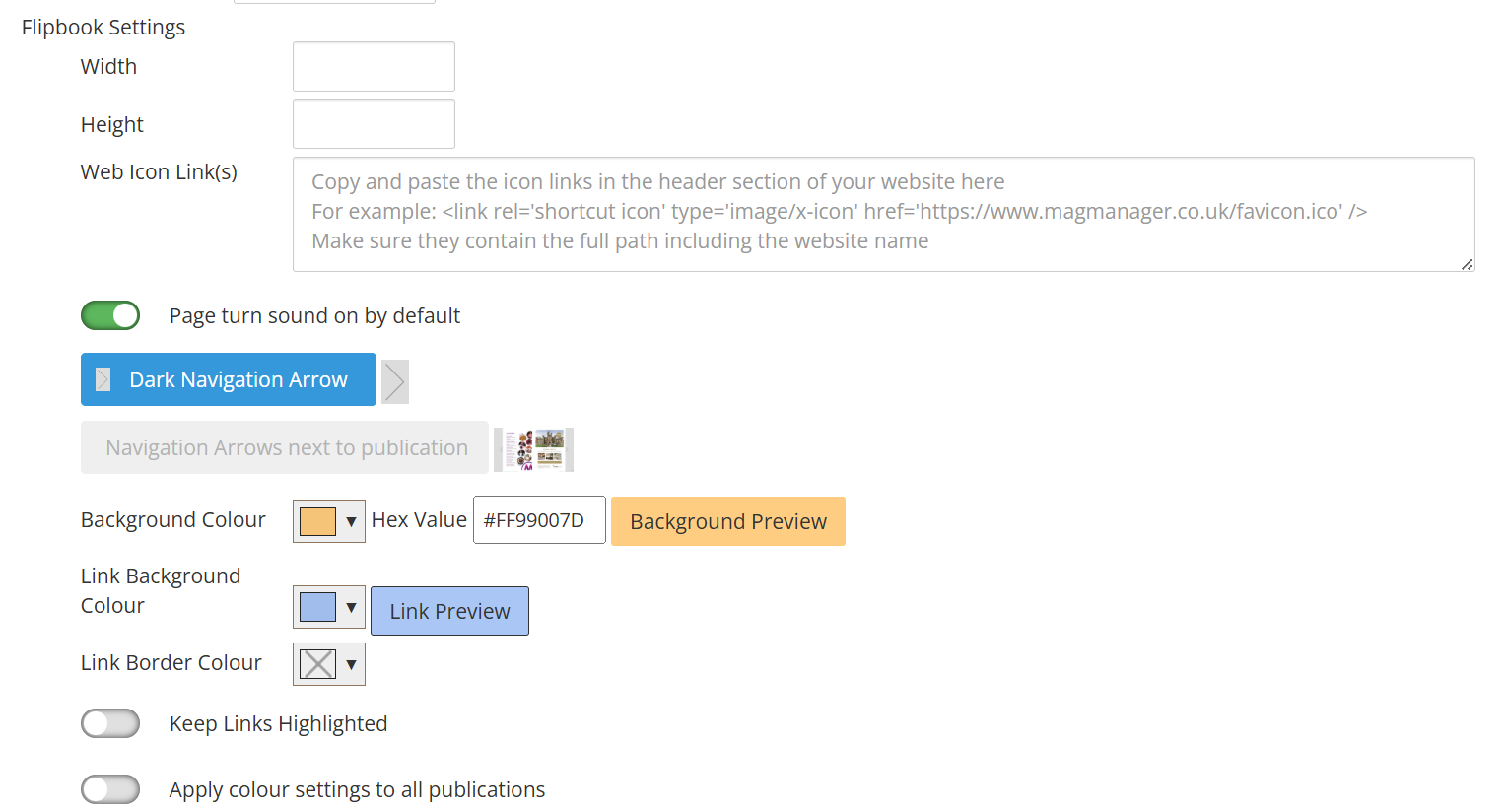
Task: Click the Background Preview button
Action: (x=728, y=521)
